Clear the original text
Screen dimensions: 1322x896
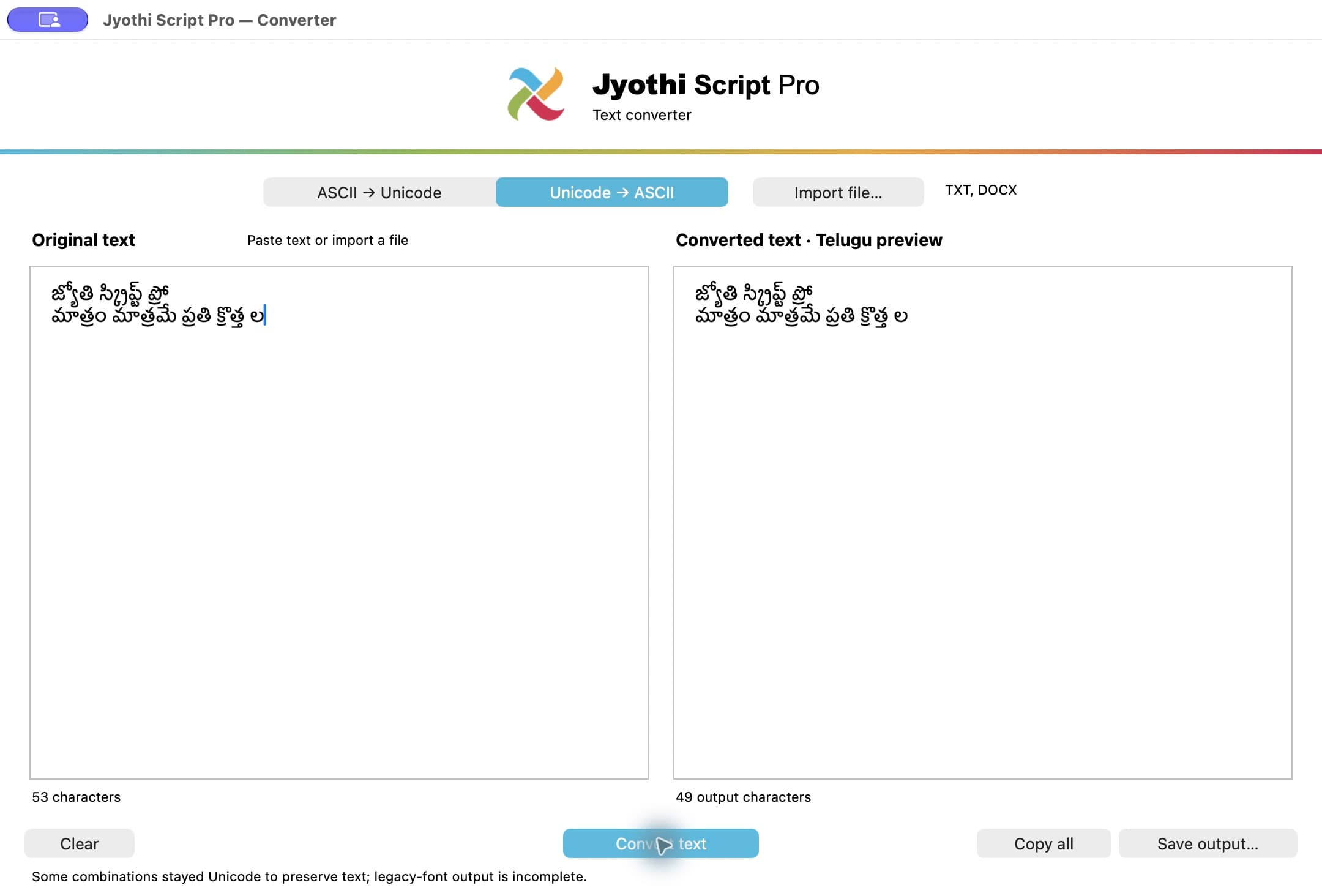(80, 843)
